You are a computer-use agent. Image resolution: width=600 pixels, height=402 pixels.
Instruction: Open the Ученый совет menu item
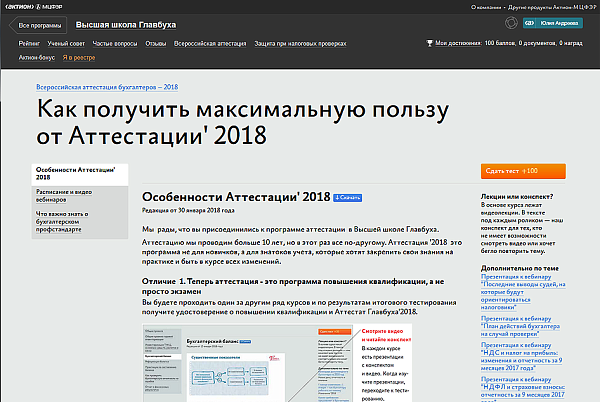coord(66,44)
